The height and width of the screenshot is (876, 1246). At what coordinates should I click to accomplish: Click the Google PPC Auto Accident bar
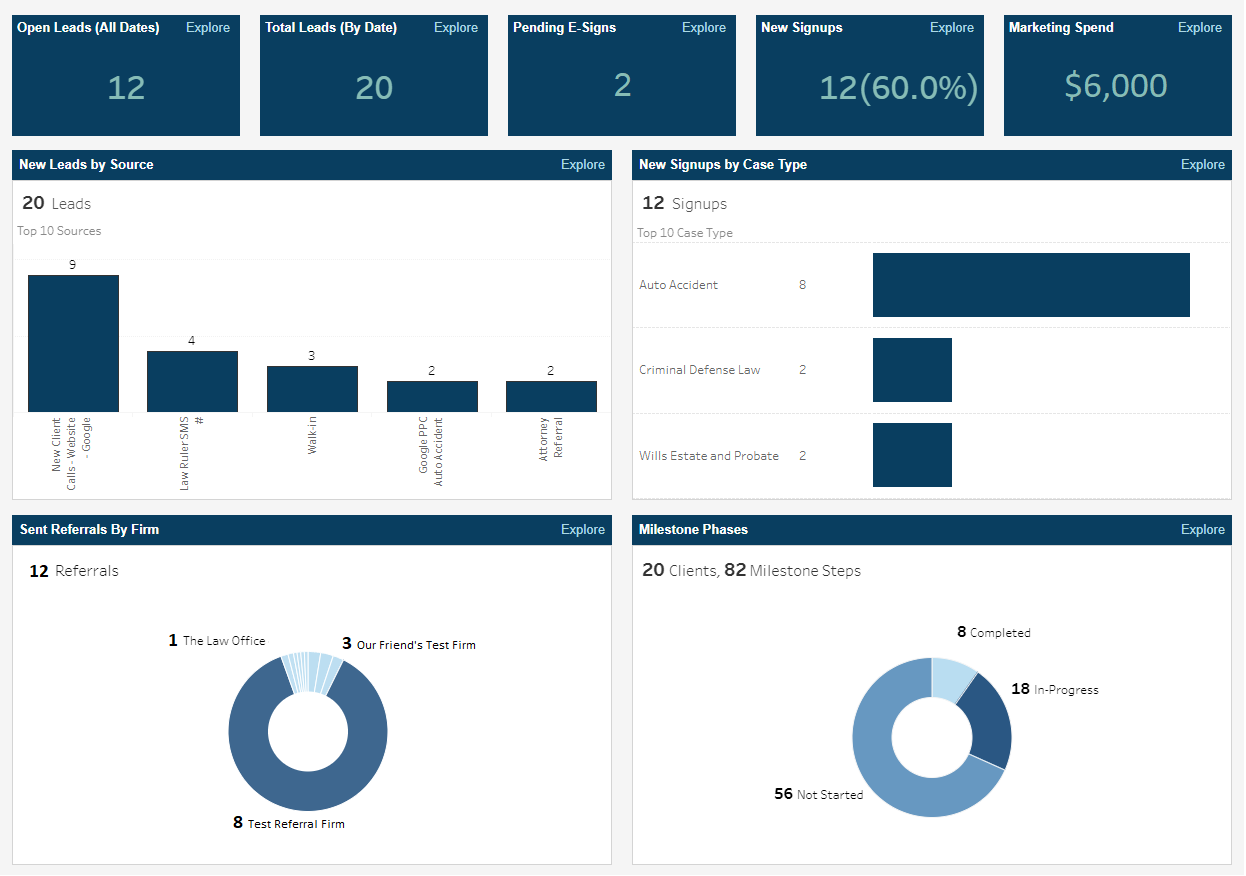(432, 397)
